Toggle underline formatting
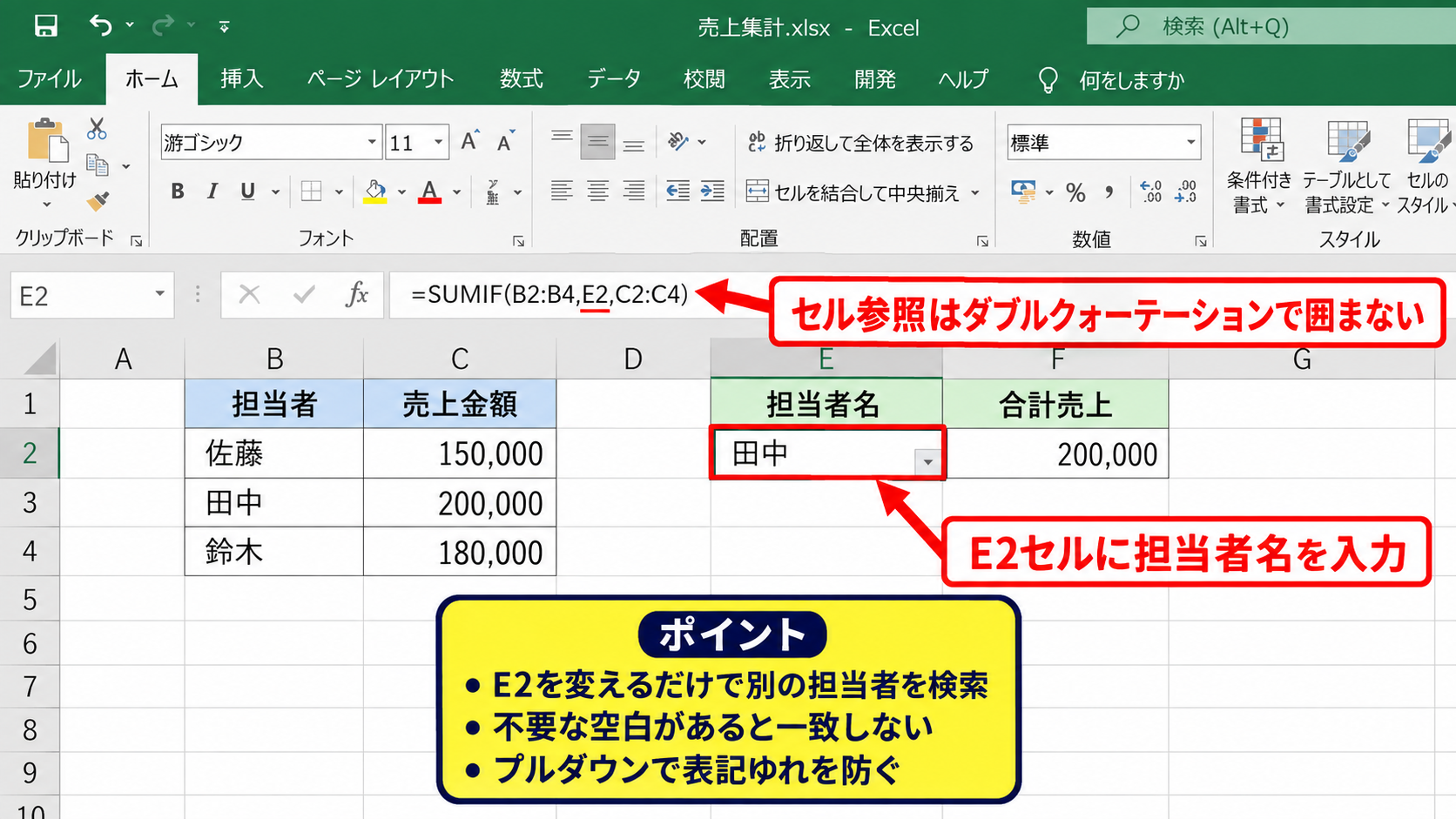This screenshot has height=819, width=1456. click(248, 191)
